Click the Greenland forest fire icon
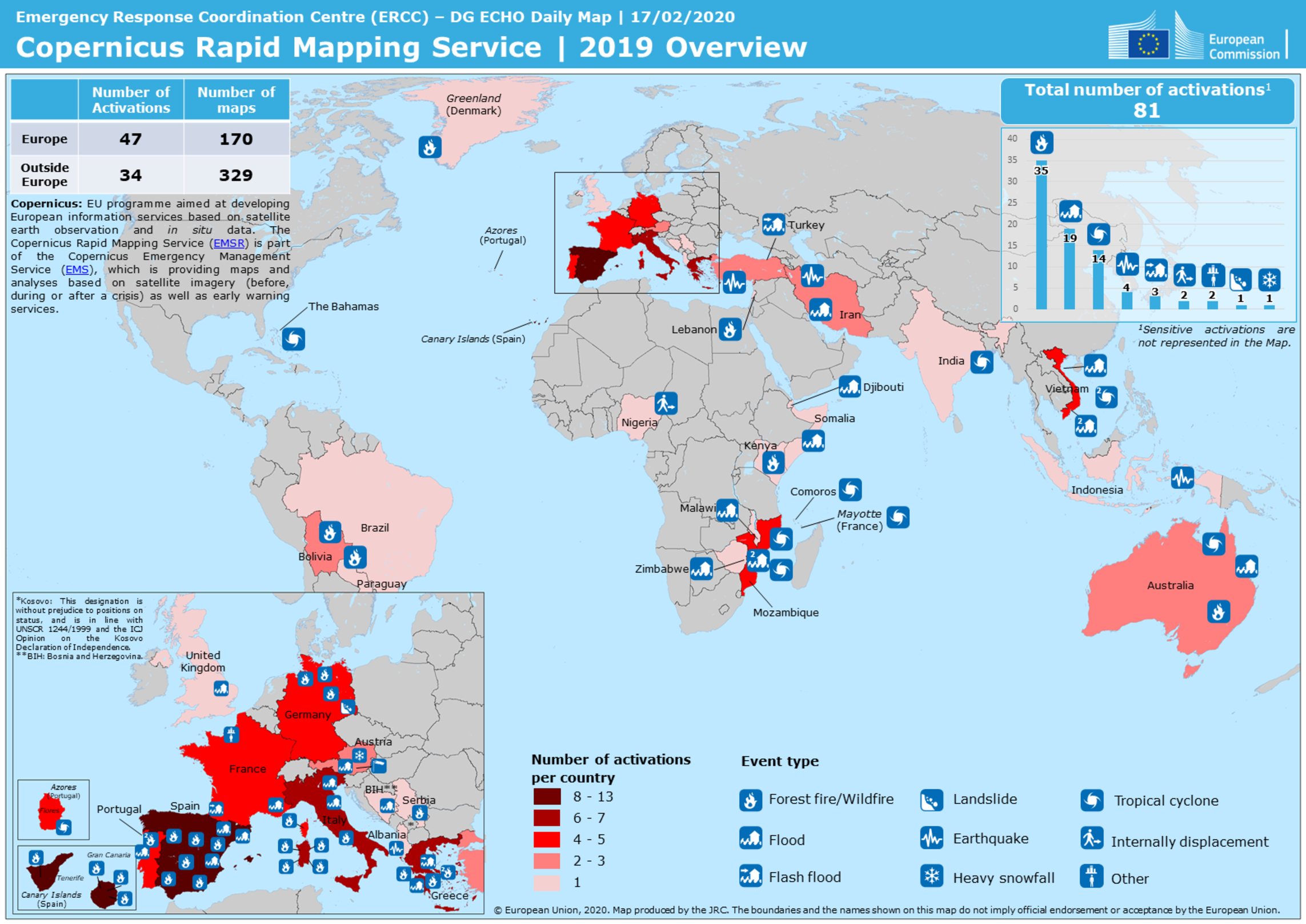Screen dimensions: 1306x924 tap(430, 147)
